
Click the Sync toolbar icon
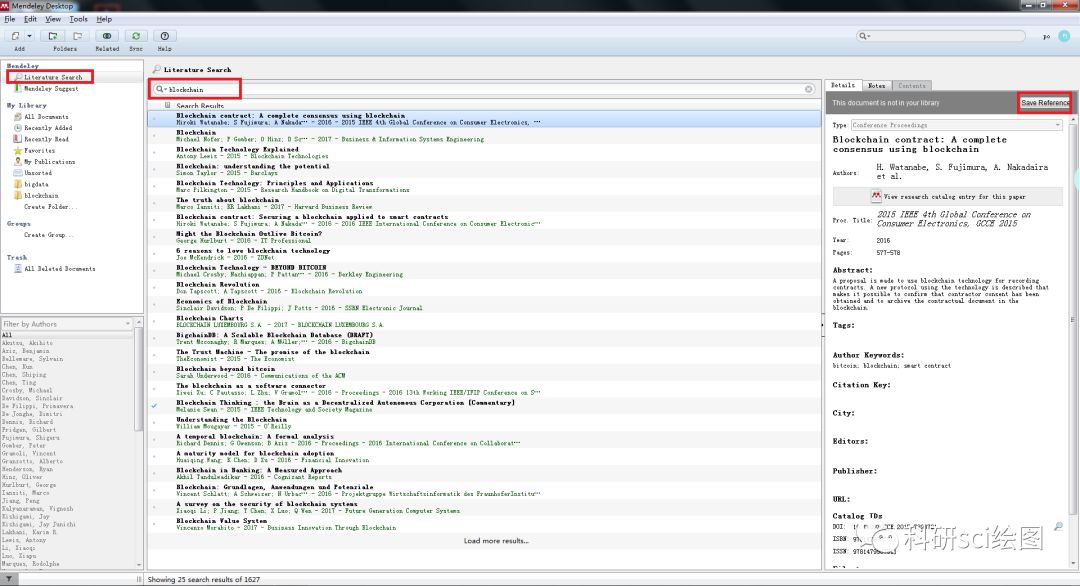[136, 36]
